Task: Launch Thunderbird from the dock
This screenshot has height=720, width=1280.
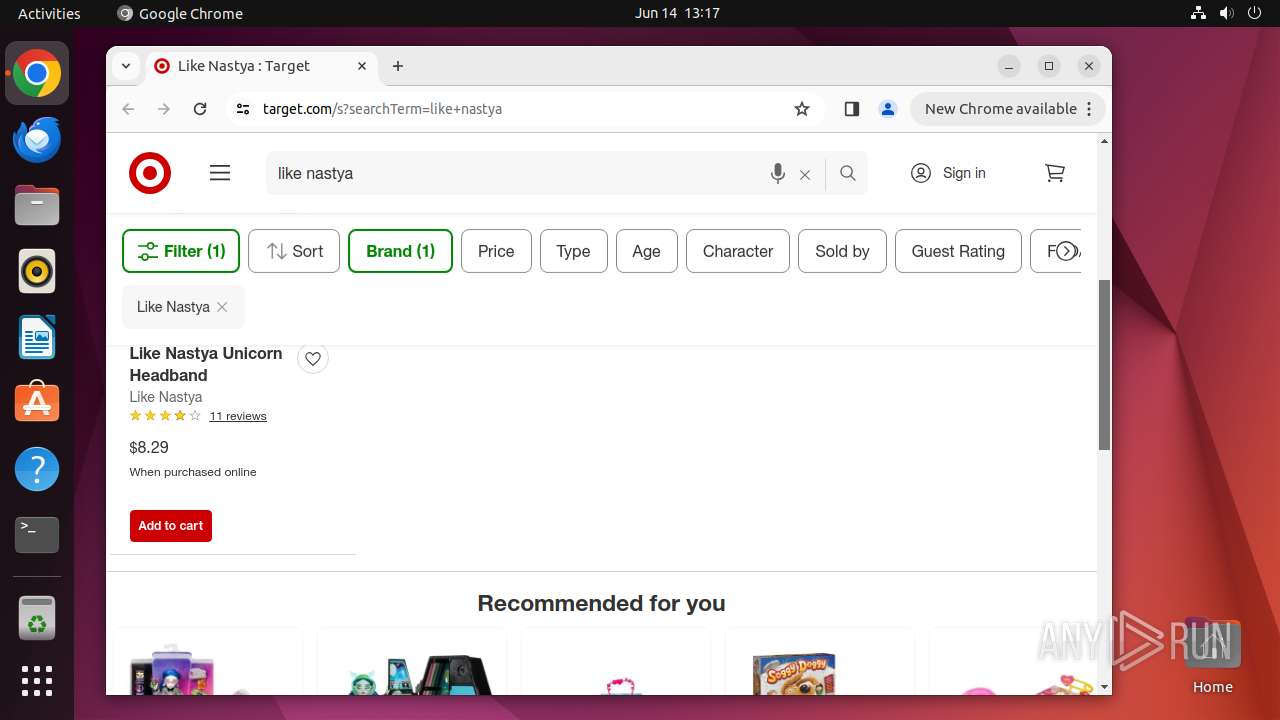Action: [37, 140]
